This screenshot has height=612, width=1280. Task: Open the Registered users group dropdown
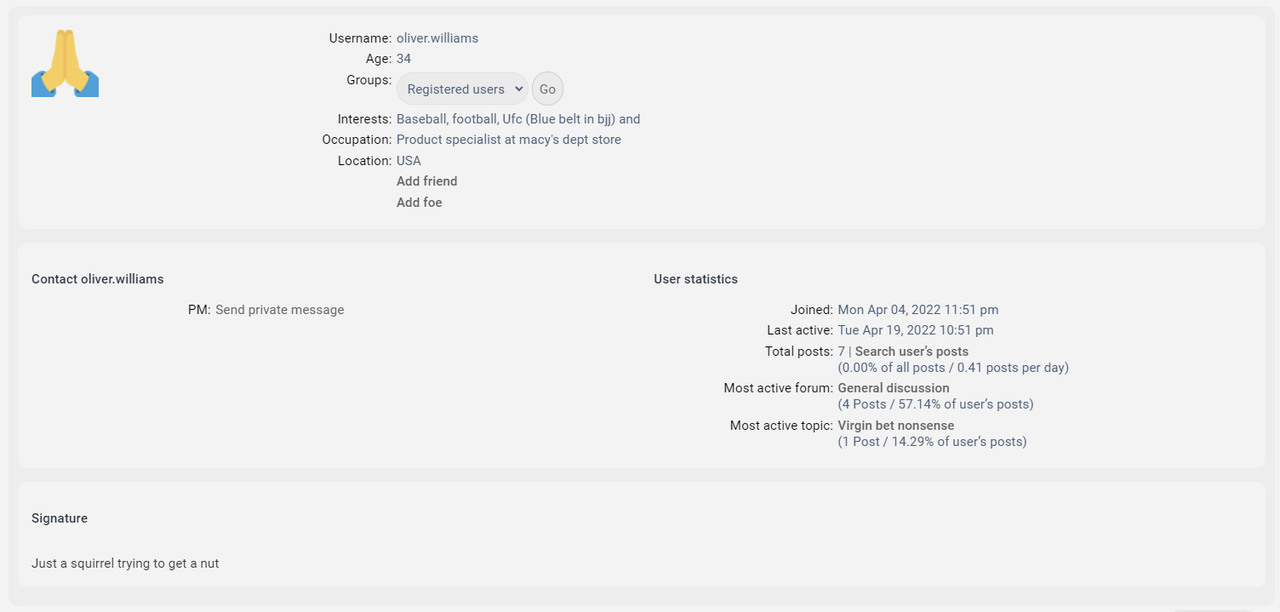click(x=462, y=89)
